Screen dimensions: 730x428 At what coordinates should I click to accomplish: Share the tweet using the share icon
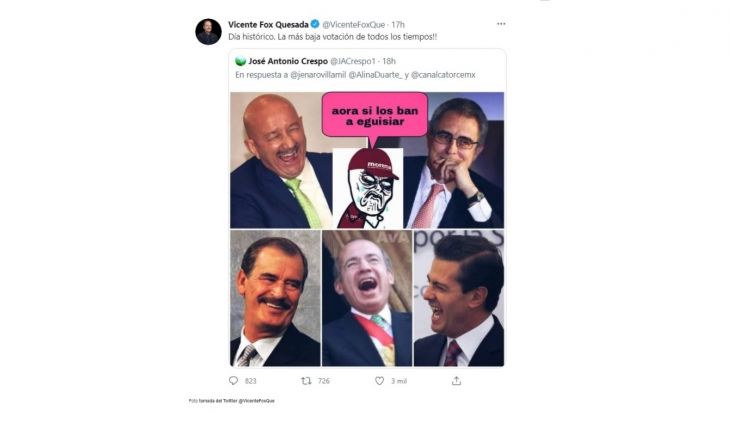click(x=456, y=380)
